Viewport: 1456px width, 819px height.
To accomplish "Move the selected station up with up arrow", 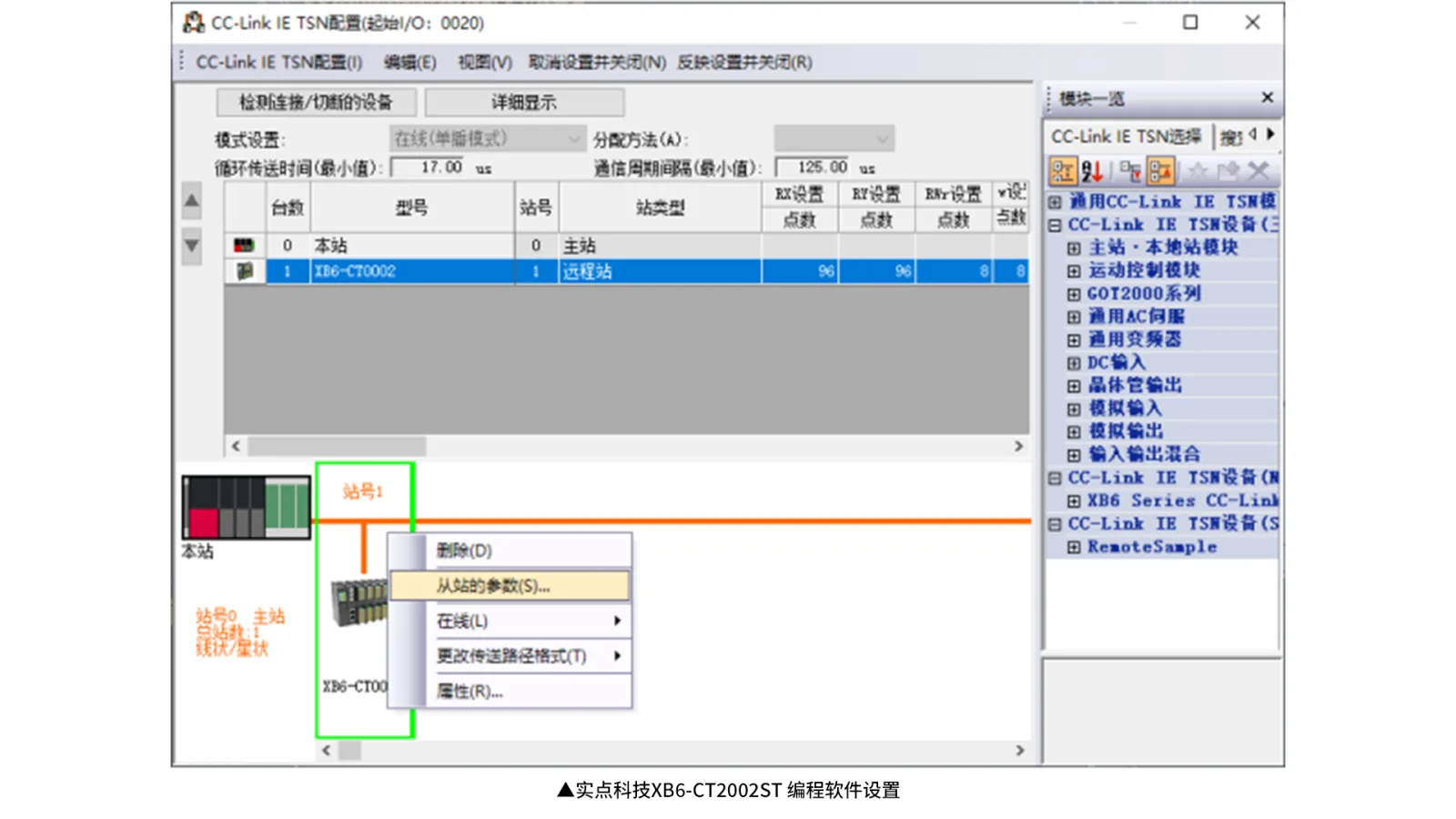I will [x=191, y=200].
